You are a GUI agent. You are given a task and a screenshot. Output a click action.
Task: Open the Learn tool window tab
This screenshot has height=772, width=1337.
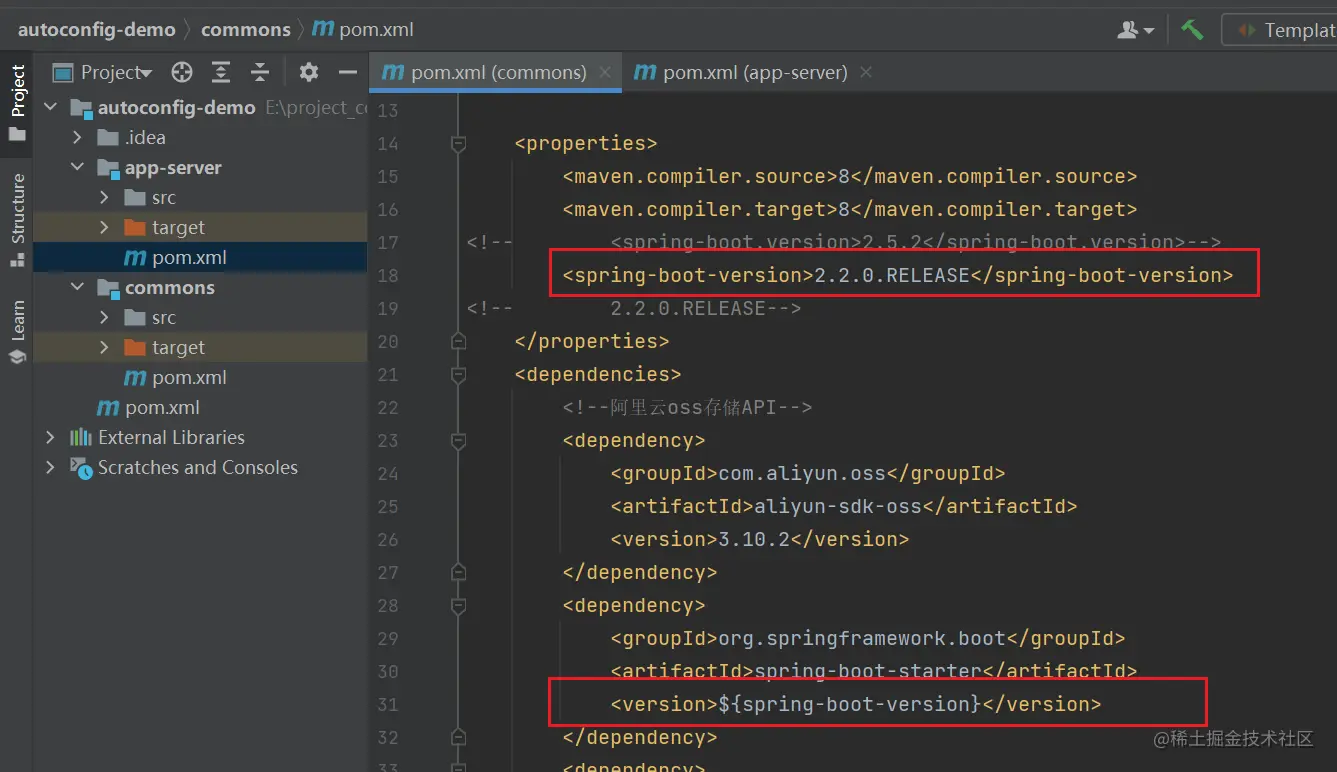[x=17, y=332]
